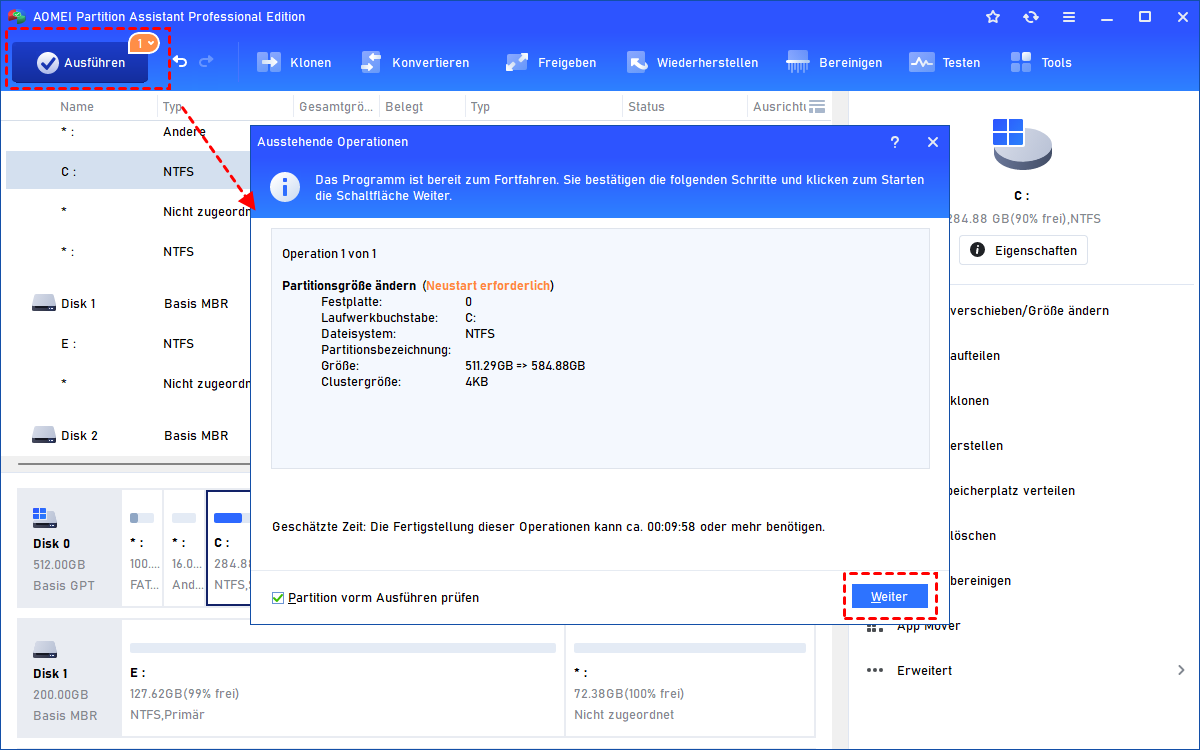This screenshot has width=1200, height=750.
Task: Open the hamburger menu in title bar
Action: [x=1069, y=17]
